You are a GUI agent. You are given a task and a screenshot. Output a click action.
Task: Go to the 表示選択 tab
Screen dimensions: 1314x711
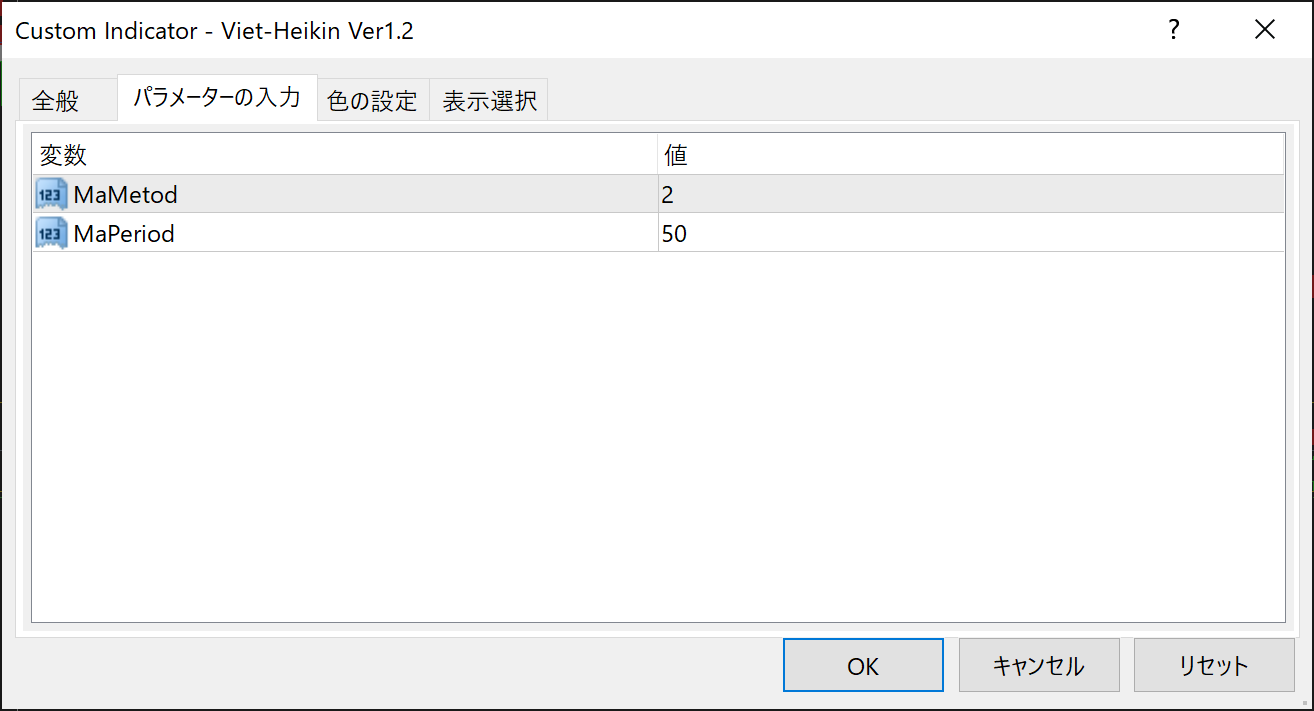click(x=489, y=101)
